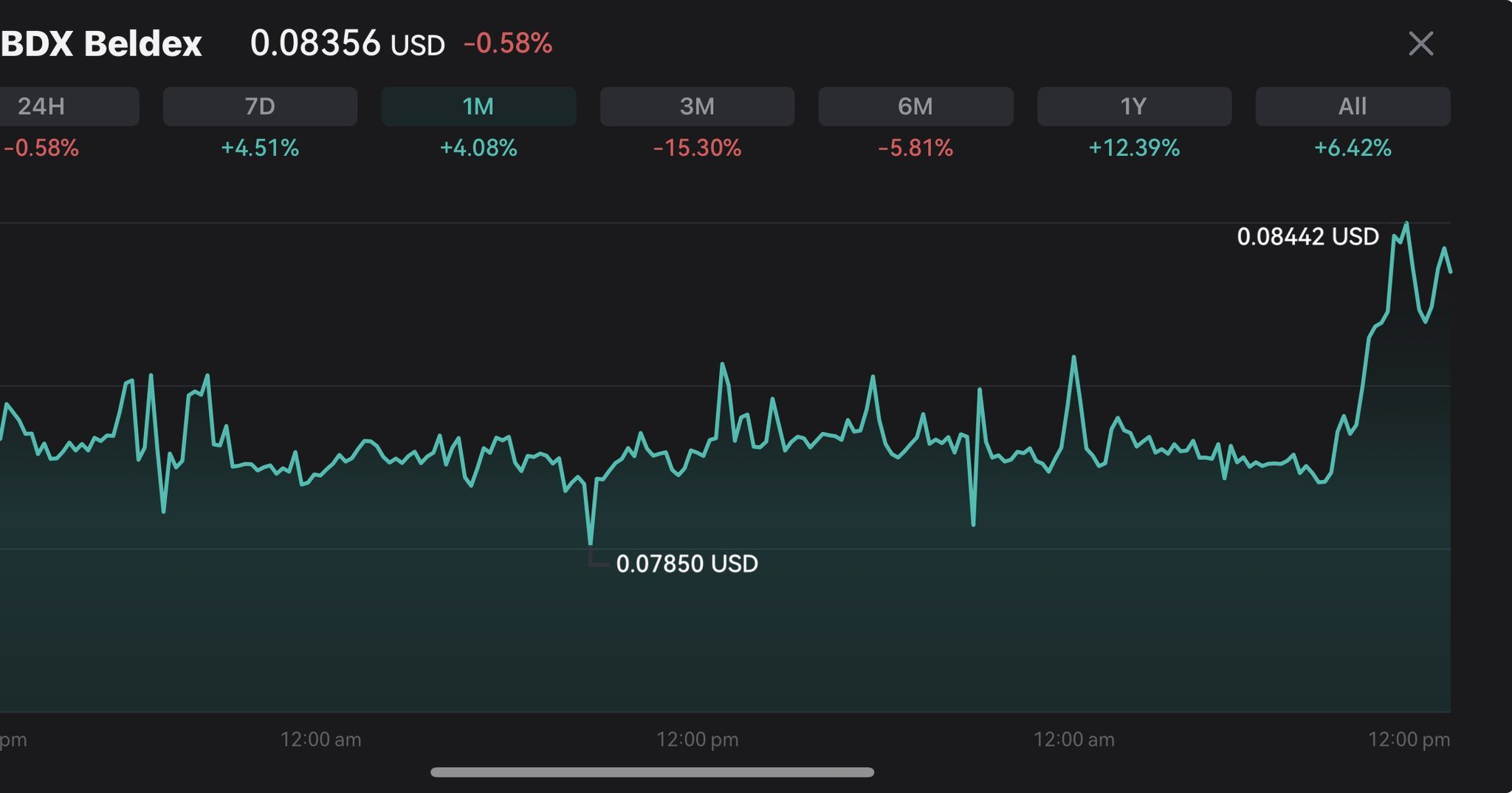Tap the current price 0.08356 USD
Viewport: 1512px width, 793px height.
pyautogui.click(x=347, y=44)
